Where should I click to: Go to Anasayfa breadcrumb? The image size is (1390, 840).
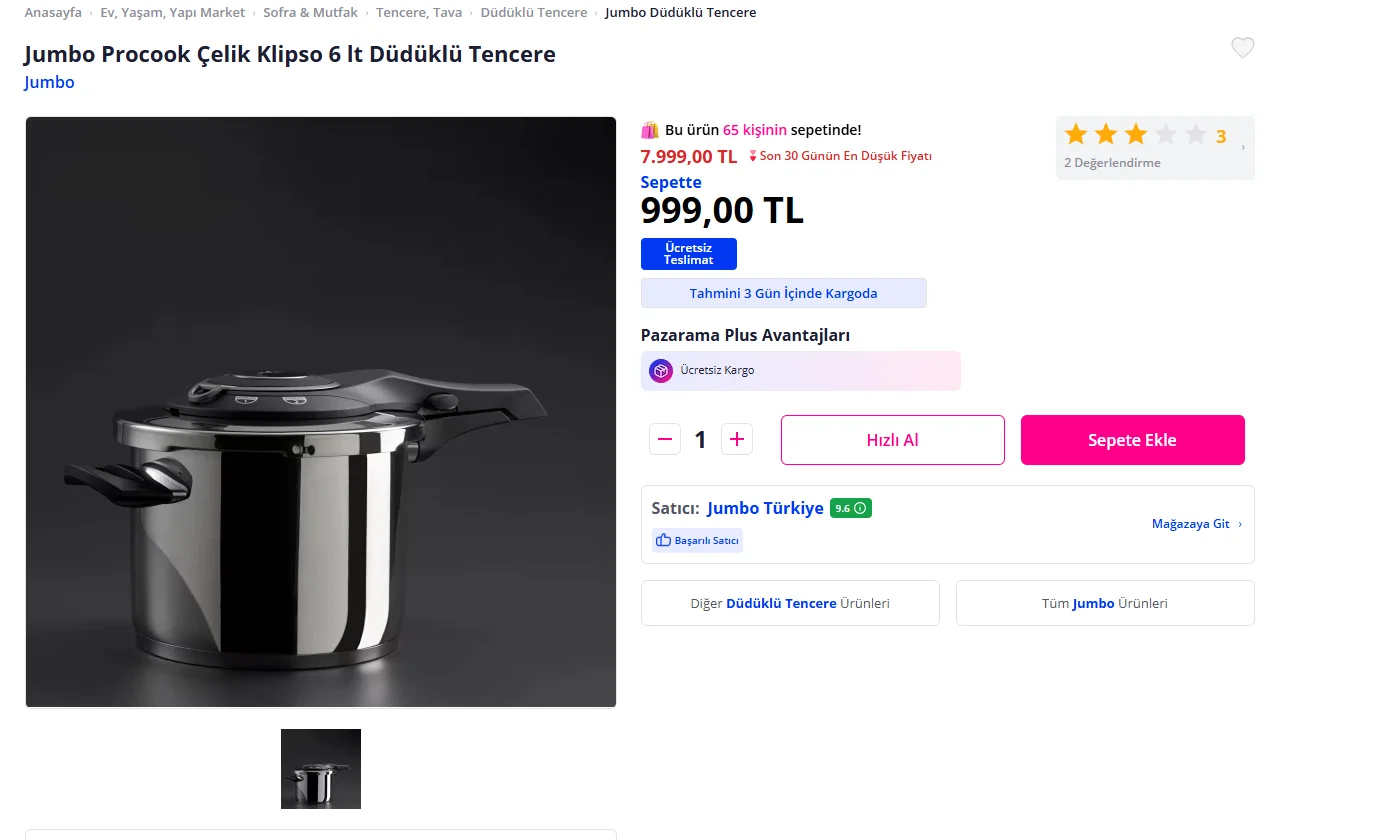[x=53, y=13]
